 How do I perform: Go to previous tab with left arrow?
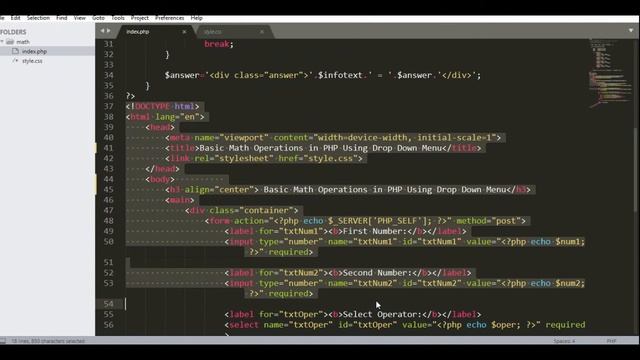pyautogui.click(x=102, y=31)
